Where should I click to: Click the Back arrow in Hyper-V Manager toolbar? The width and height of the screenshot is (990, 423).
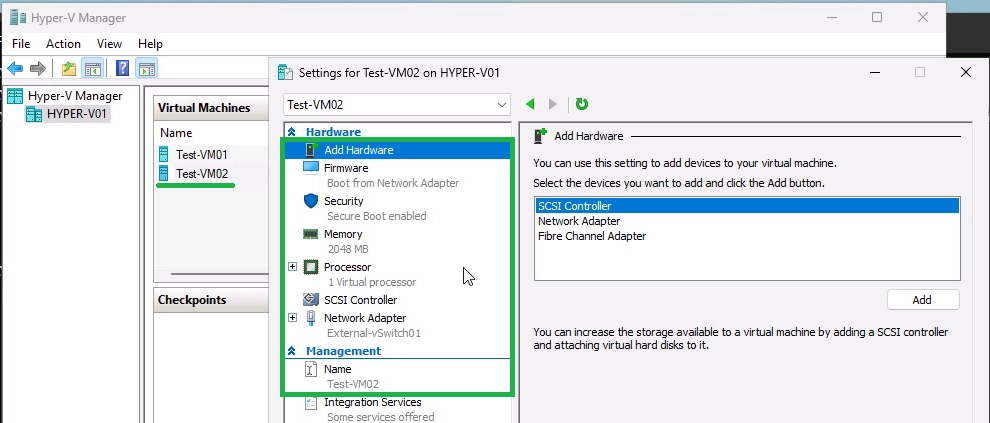pos(15,69)
